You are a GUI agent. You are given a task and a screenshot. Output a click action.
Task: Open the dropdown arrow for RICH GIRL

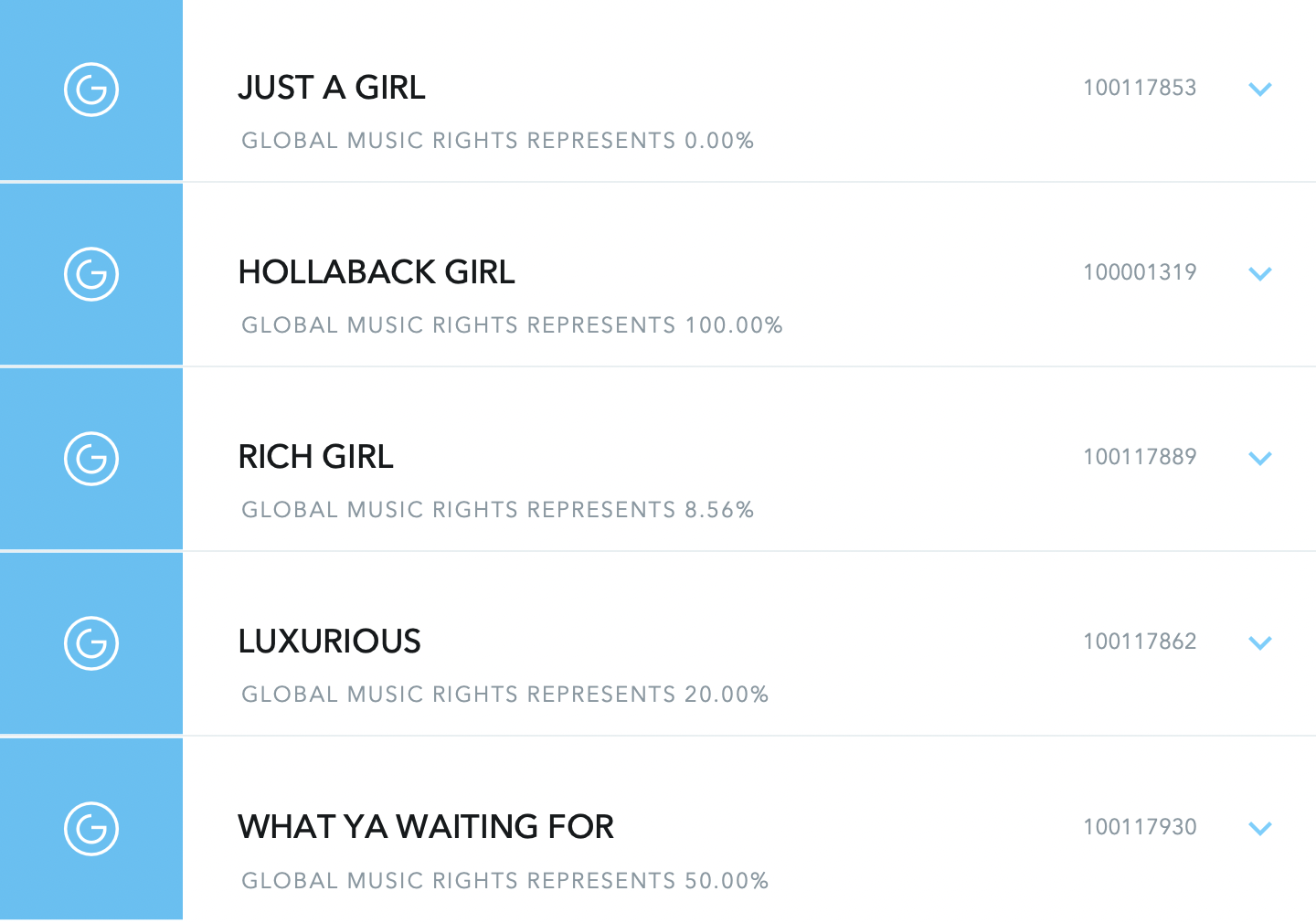[1260, 459]
